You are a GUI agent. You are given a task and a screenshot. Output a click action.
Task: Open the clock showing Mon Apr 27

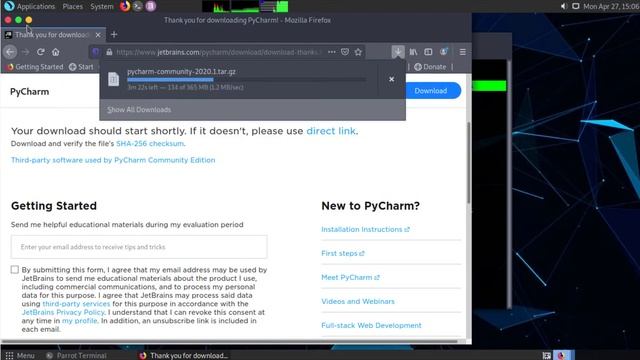coord(611,6)
